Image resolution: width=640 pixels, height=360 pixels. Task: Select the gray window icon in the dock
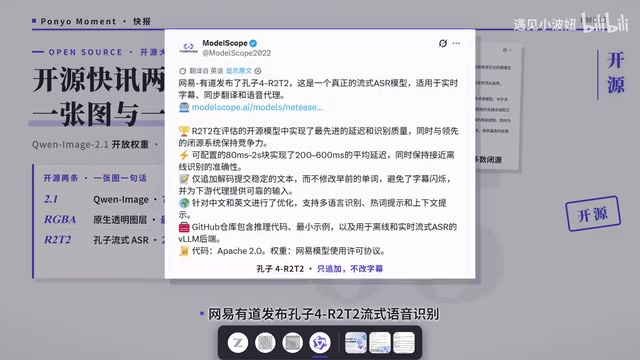click(292, 342)
